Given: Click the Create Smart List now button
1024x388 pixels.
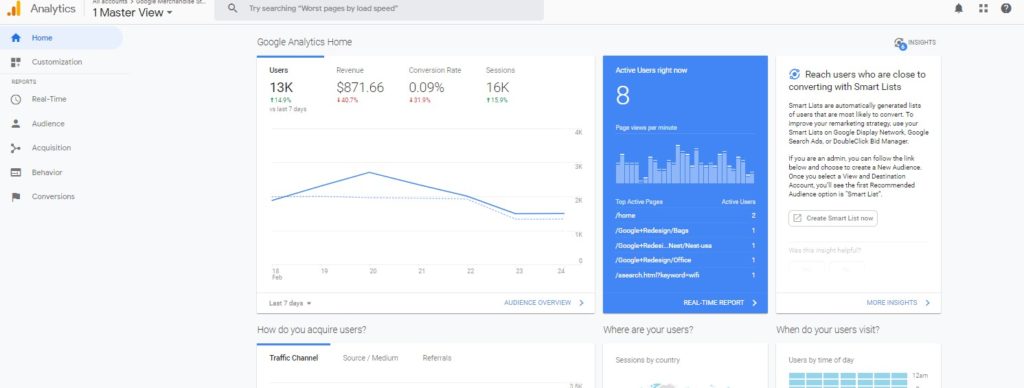Looking at the screenshot, I should [x=833, y=218].
